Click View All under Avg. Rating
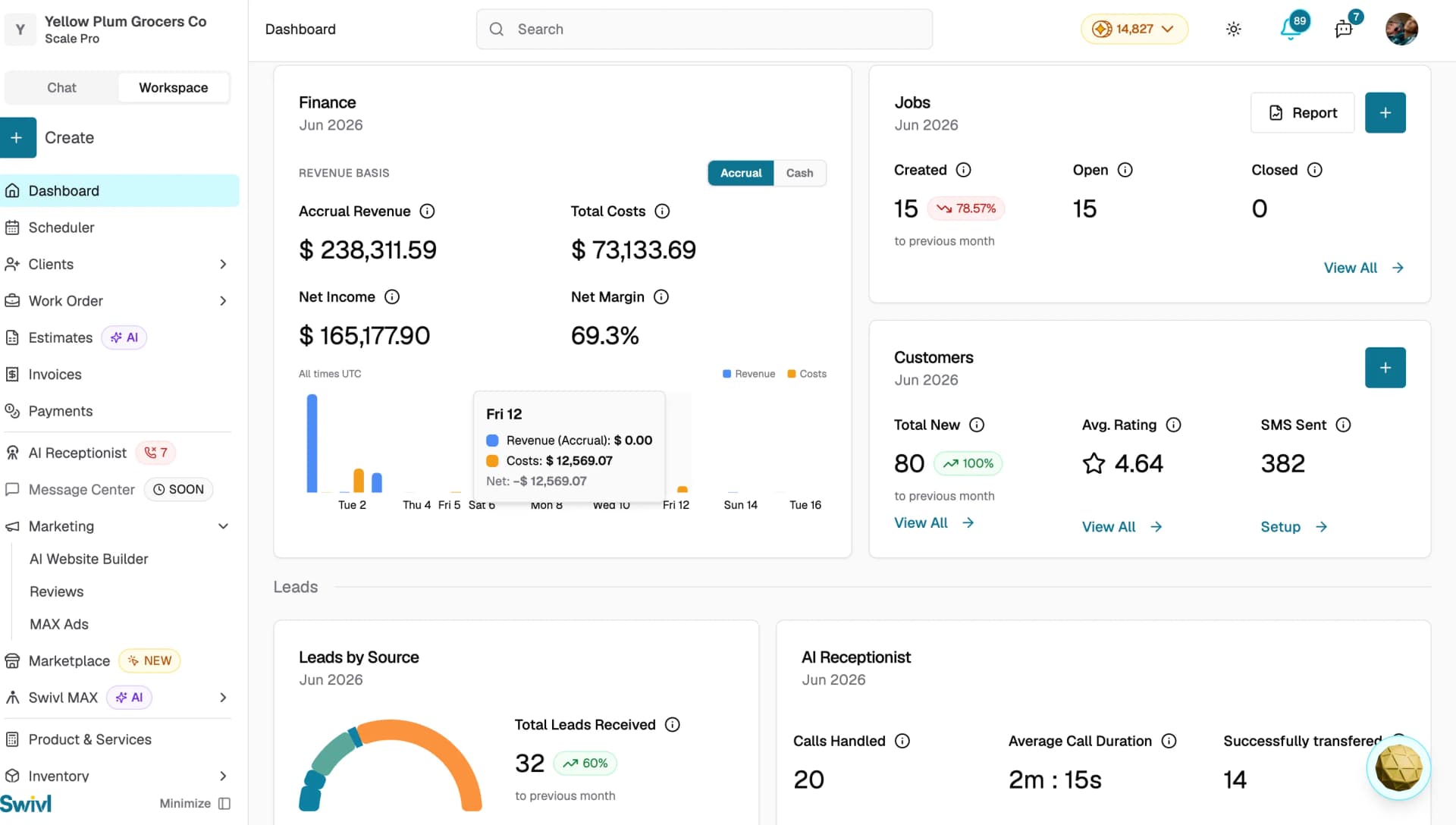 click(x=1122, y=527)
